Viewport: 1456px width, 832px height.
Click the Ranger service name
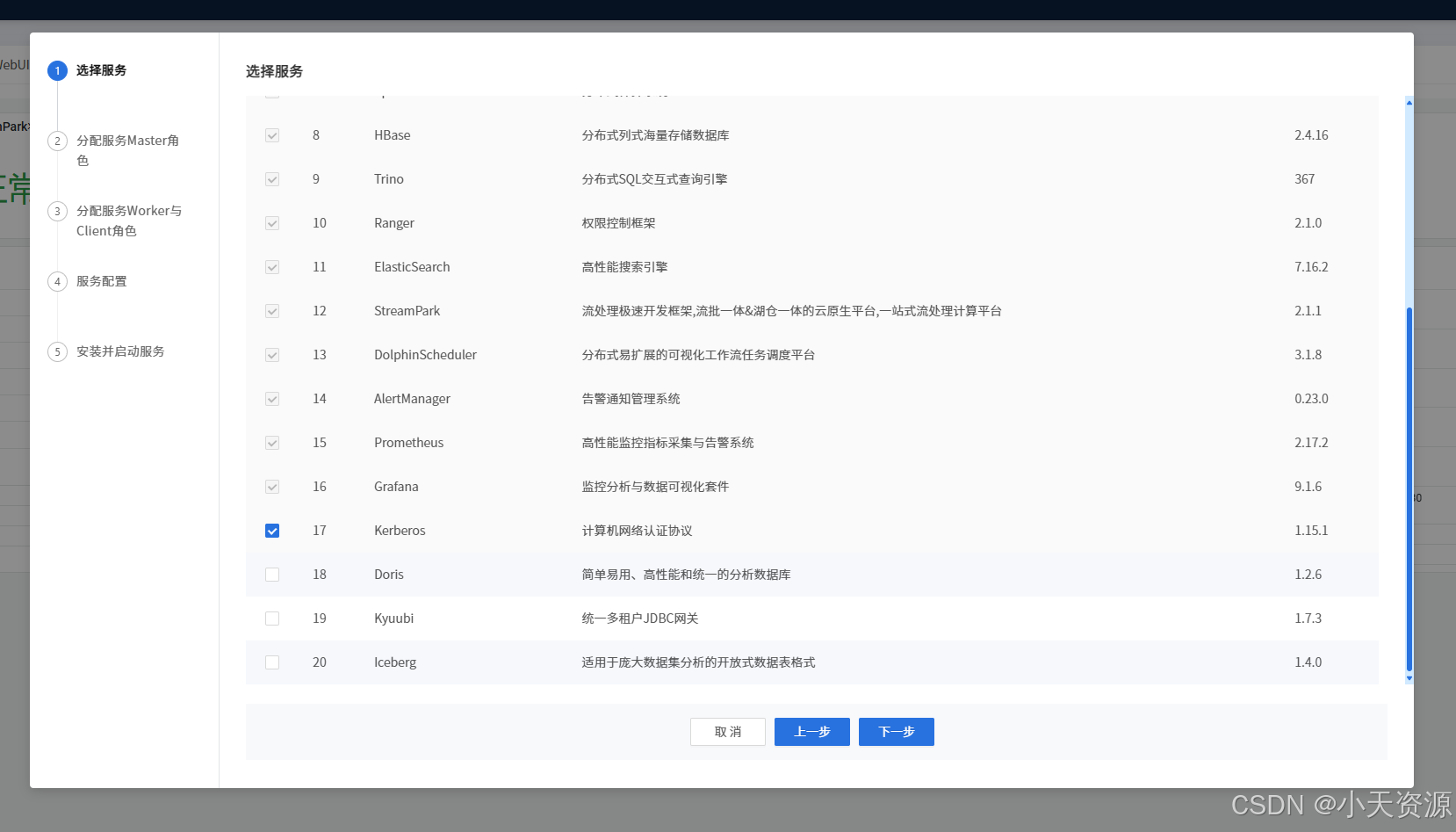394,223
